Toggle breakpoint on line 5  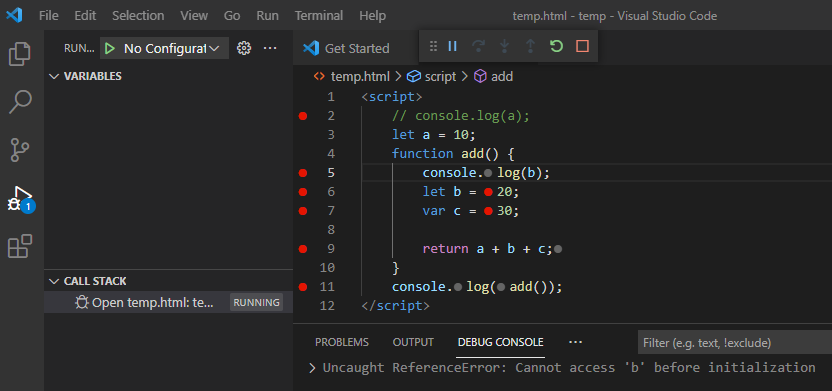[303, 173]
